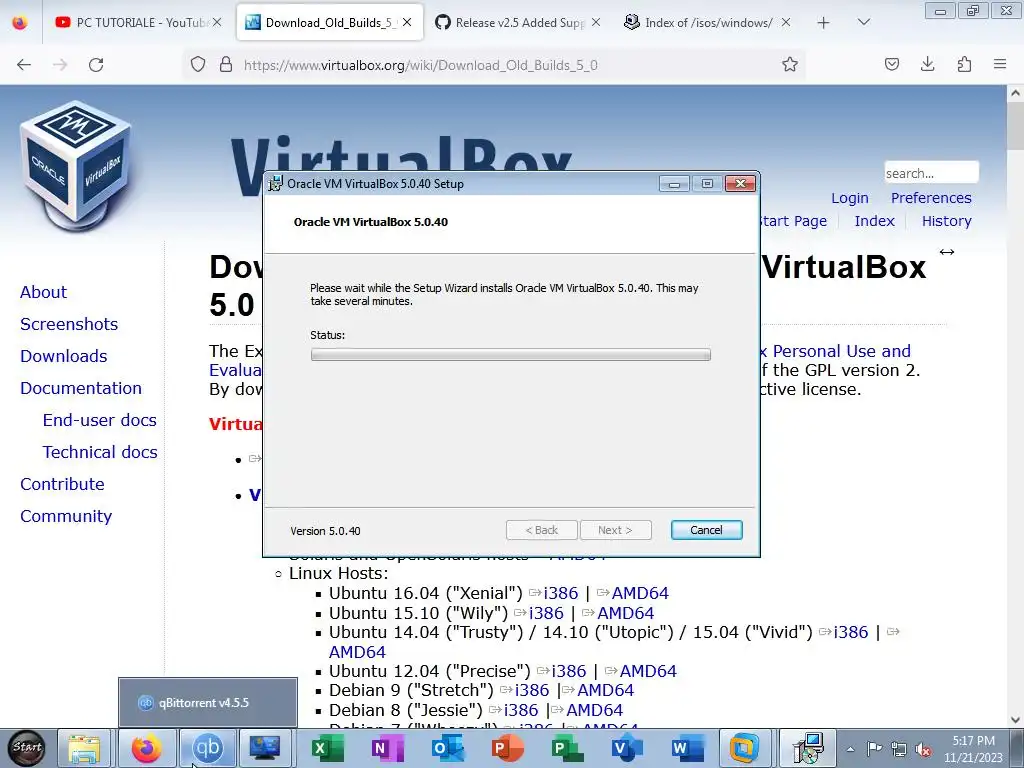1024x768 pixels.
Task: Open the Preferences link
Action: [931, 198]
